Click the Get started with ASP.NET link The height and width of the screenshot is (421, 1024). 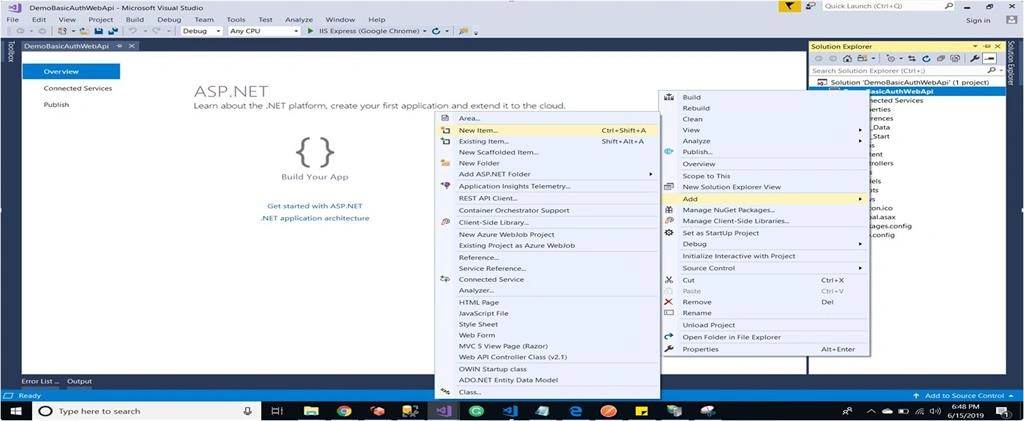click(x=315, y=206)
